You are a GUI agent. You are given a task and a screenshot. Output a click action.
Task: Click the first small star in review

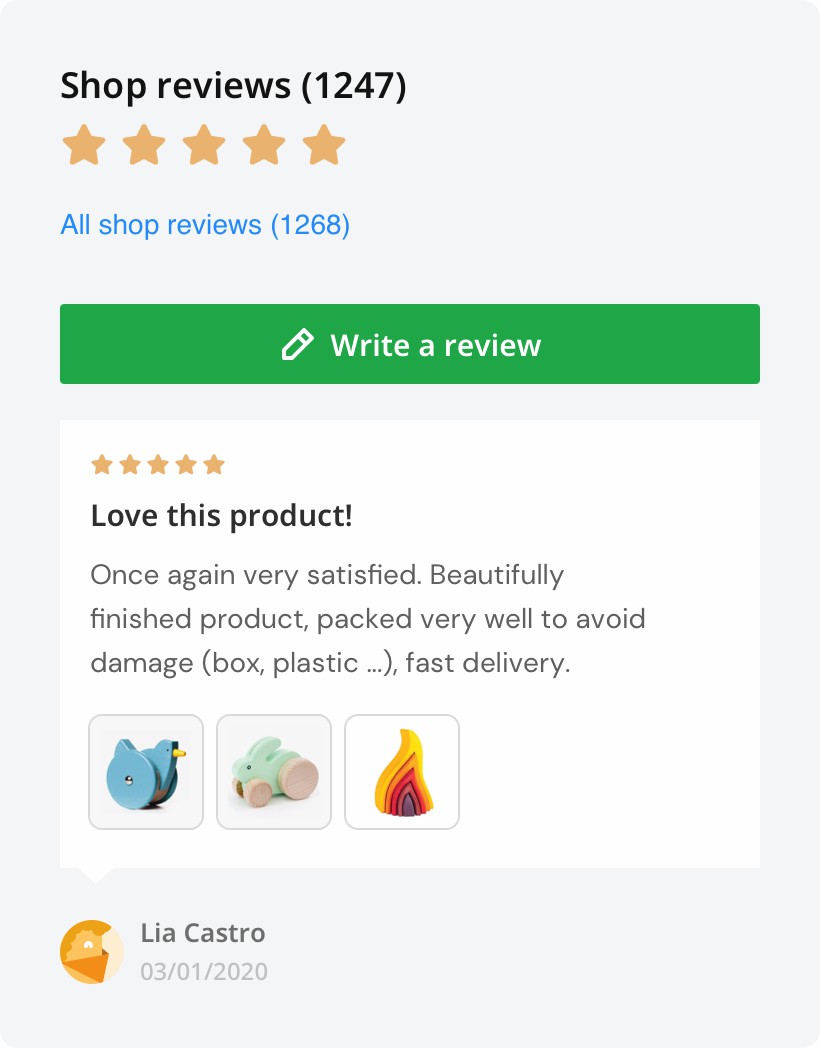pos(101,465)
